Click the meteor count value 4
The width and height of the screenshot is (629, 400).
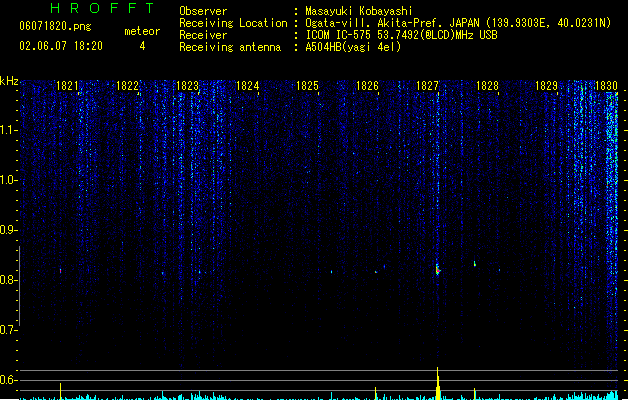click(142, 46)
